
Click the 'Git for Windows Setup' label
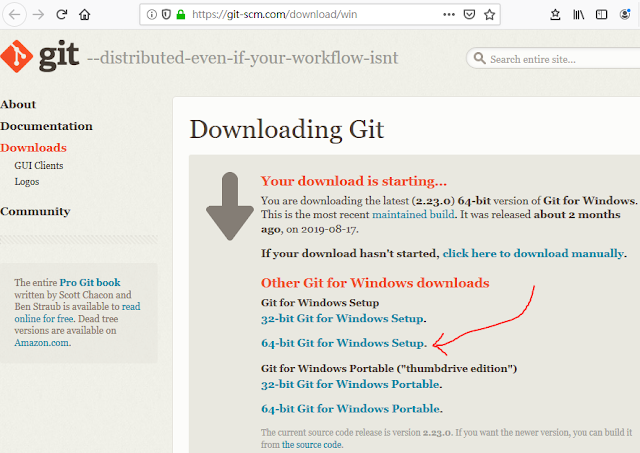[320, 303]
